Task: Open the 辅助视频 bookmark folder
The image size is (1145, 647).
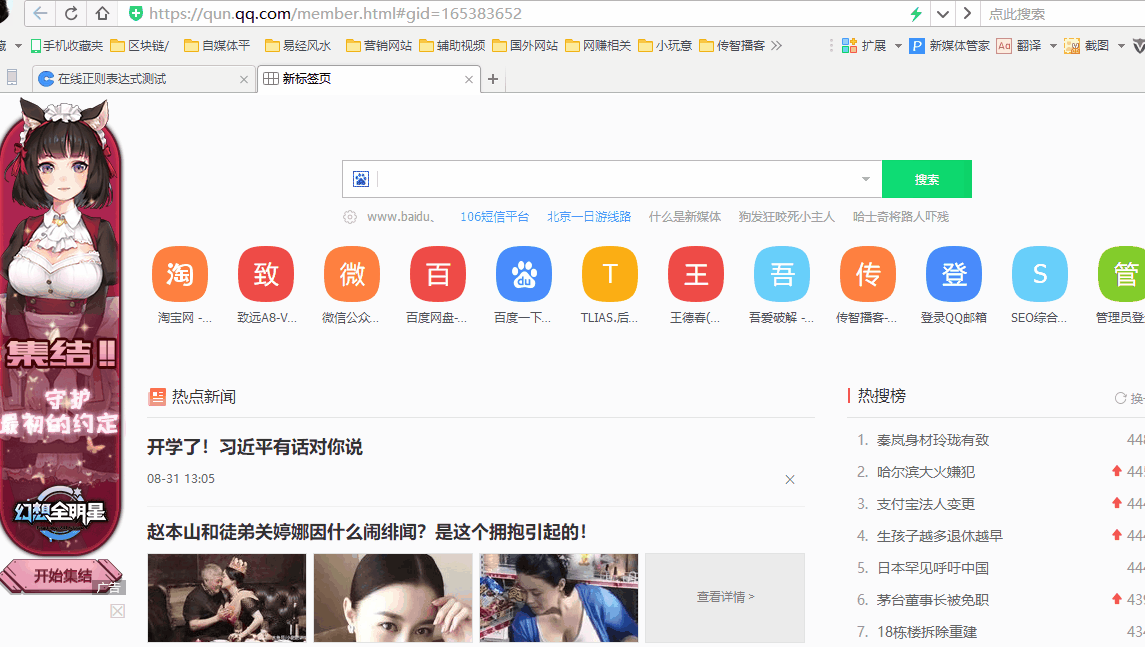Action: (452, 45)
